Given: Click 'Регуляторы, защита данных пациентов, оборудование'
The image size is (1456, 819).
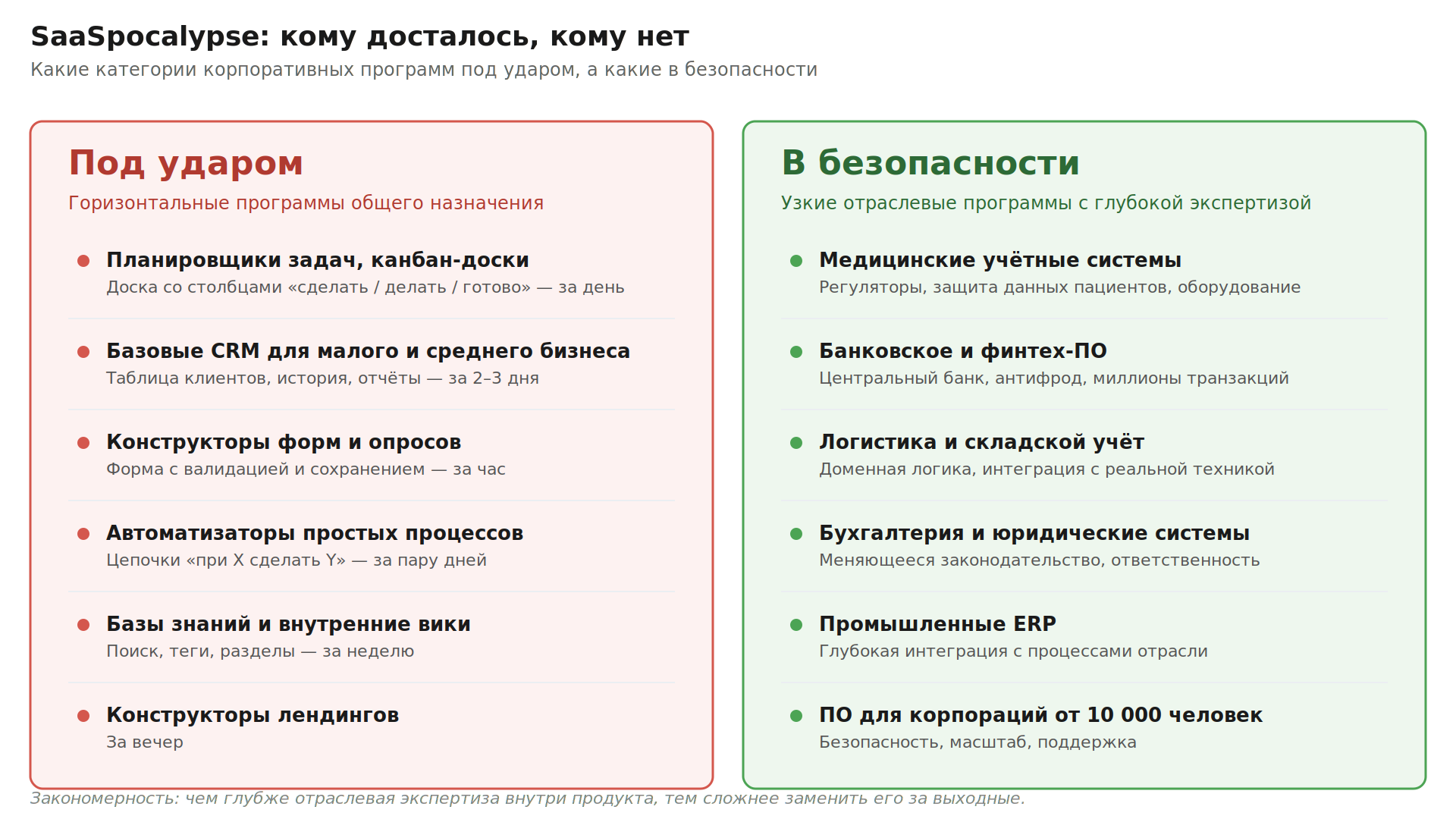Looking at the screenshot, I should click(1059, 287).
